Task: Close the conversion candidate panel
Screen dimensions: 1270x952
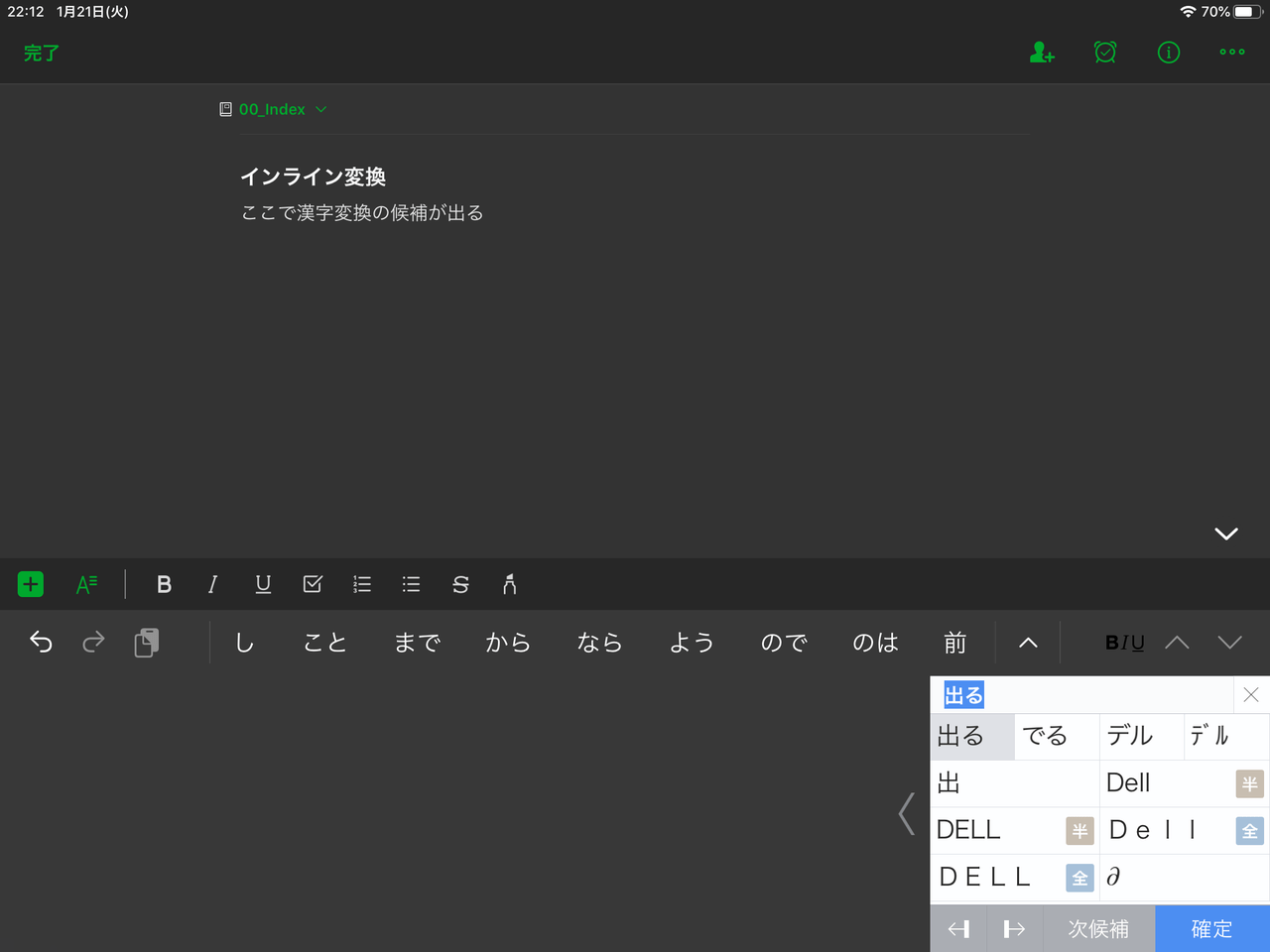Action: [1251, 694]
